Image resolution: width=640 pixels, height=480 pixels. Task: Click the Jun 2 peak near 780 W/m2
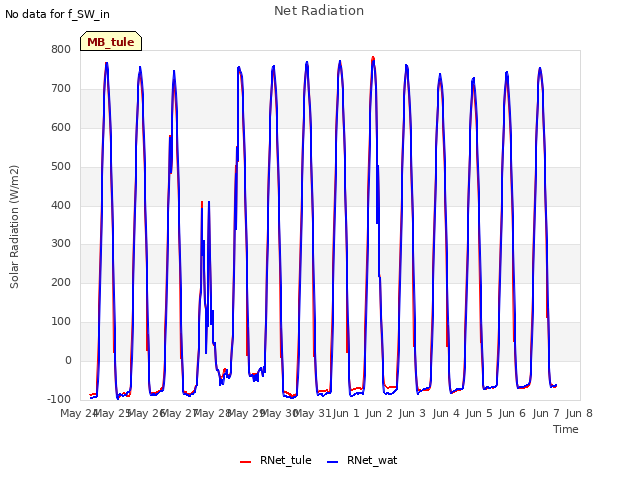pyautogui.click(x=373, y=59)
